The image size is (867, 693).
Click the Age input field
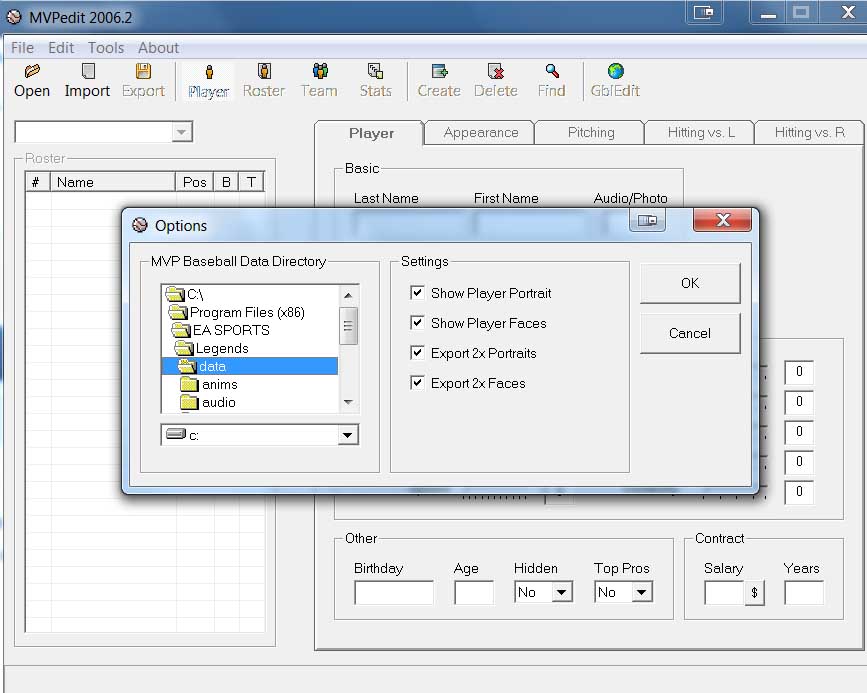[x=474, y=593]
